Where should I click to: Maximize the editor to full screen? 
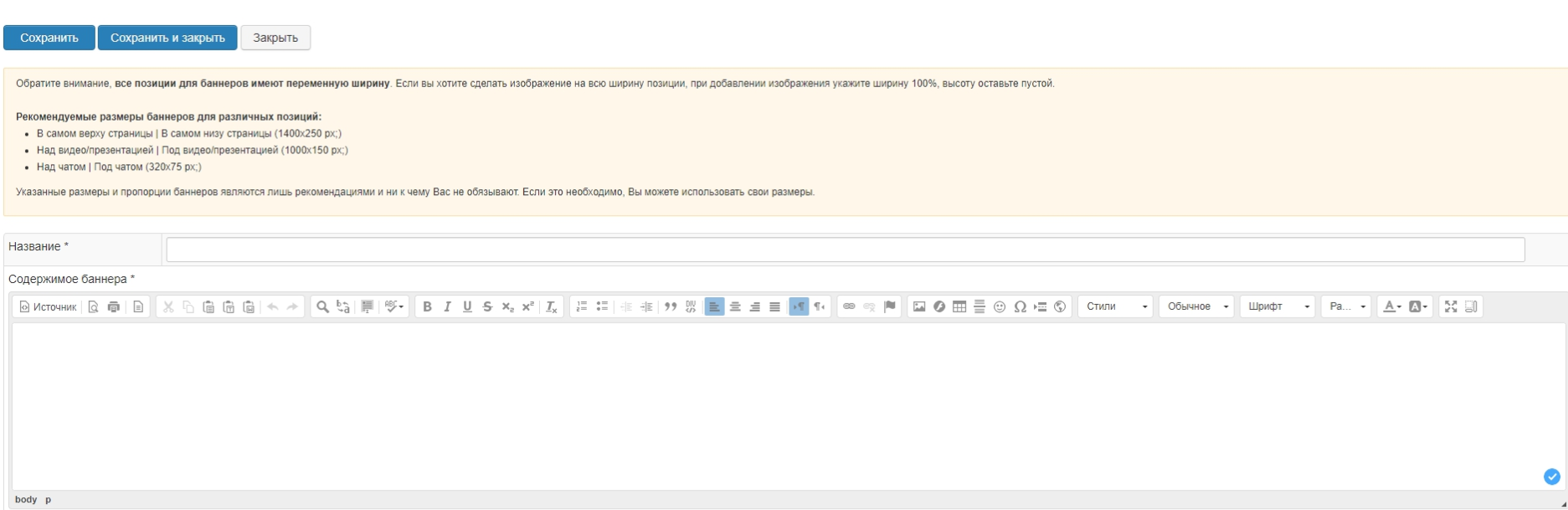(x=1451, y=307)
